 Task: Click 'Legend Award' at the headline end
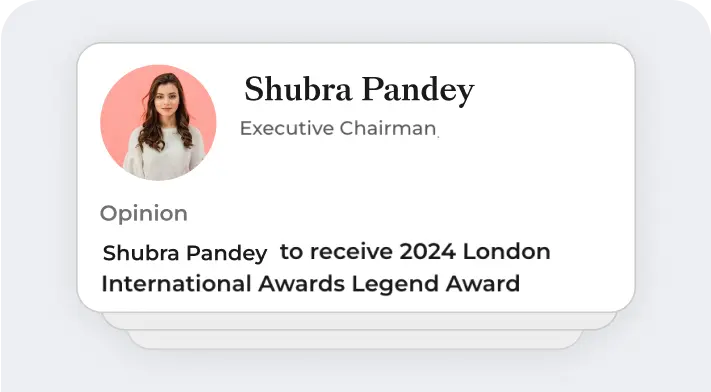click(436, 284)
